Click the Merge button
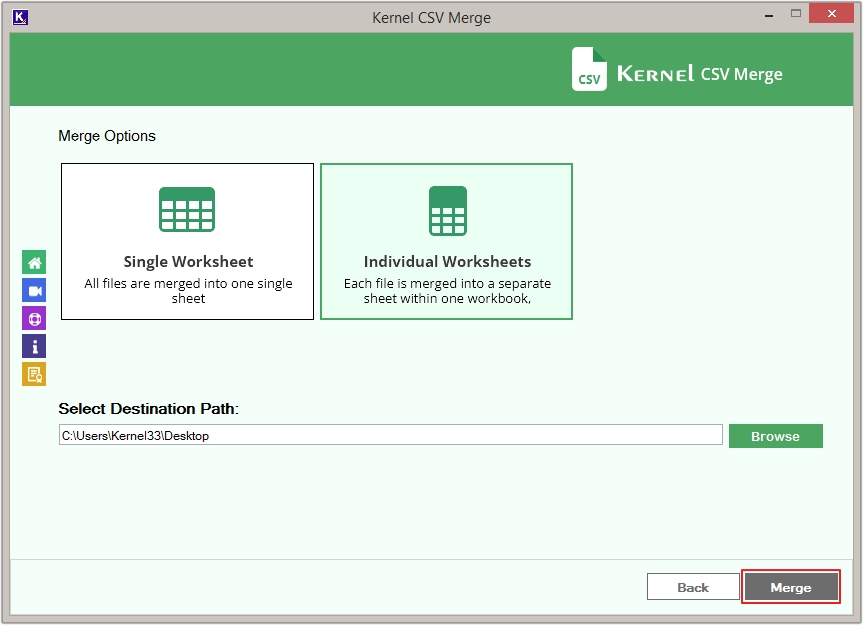864x626 pixels. point(791,587)
